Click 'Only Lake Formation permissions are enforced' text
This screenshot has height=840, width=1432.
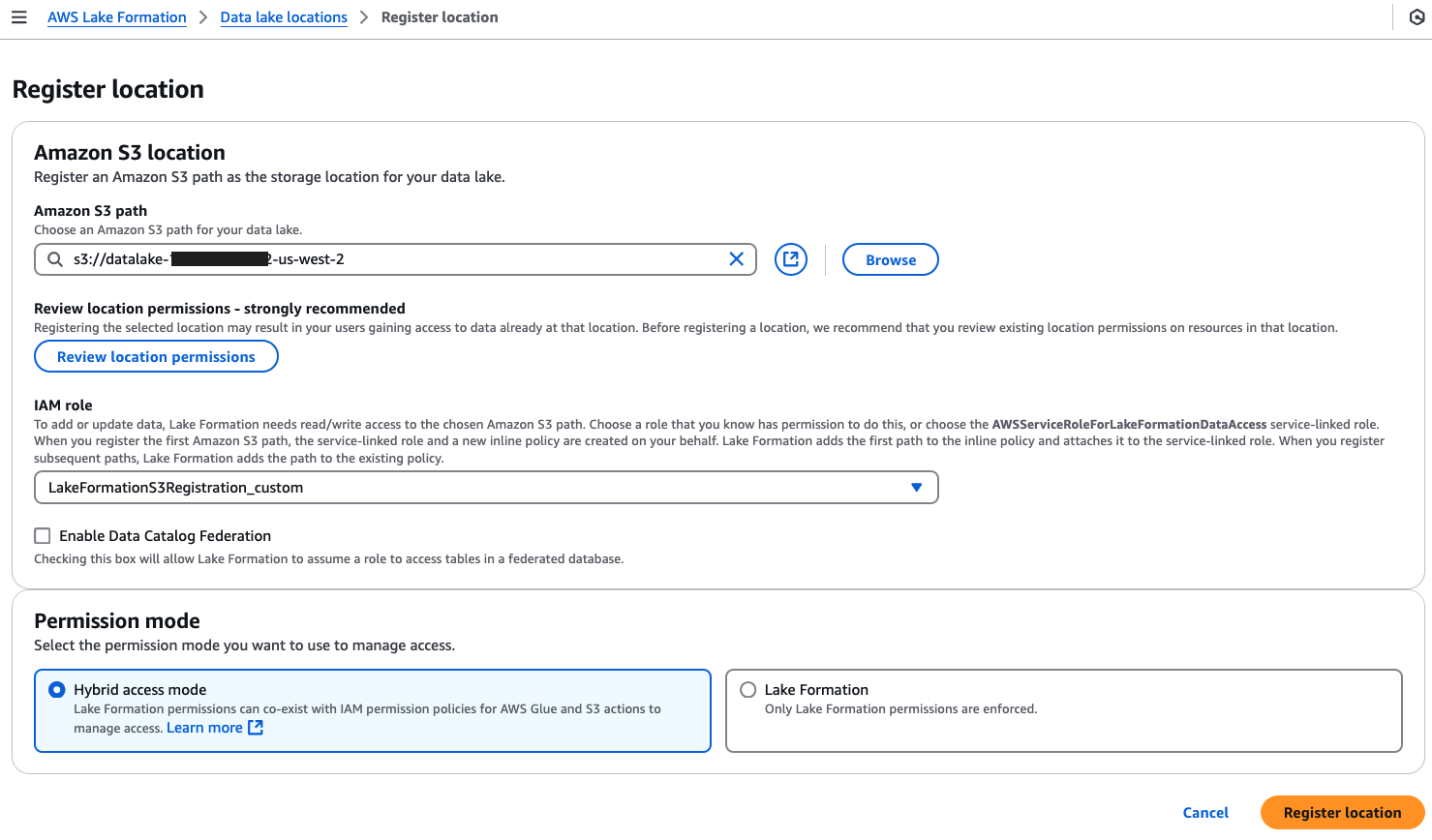(900, 709)
